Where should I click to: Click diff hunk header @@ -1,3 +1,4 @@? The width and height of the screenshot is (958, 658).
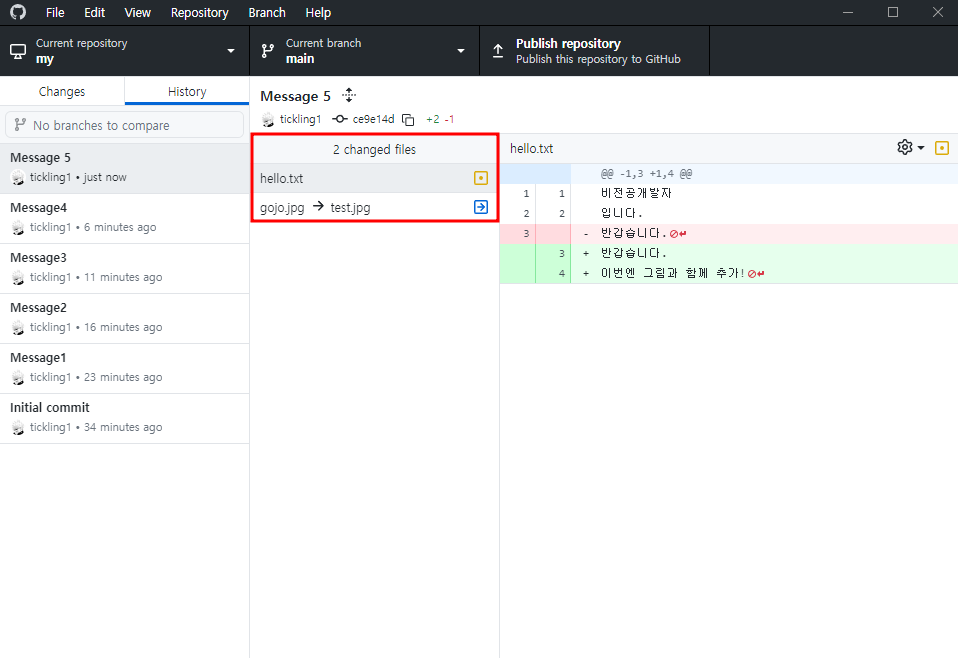tap(646, 174)
